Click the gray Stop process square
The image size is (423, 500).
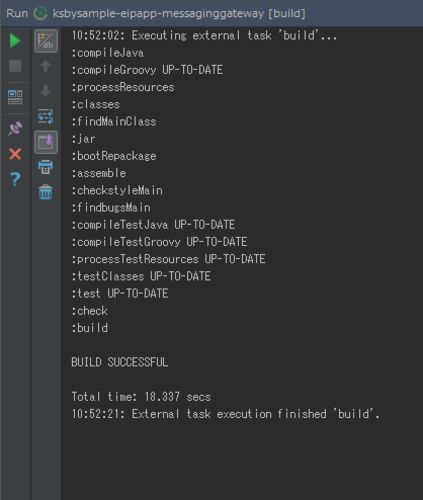coord(15,66)
